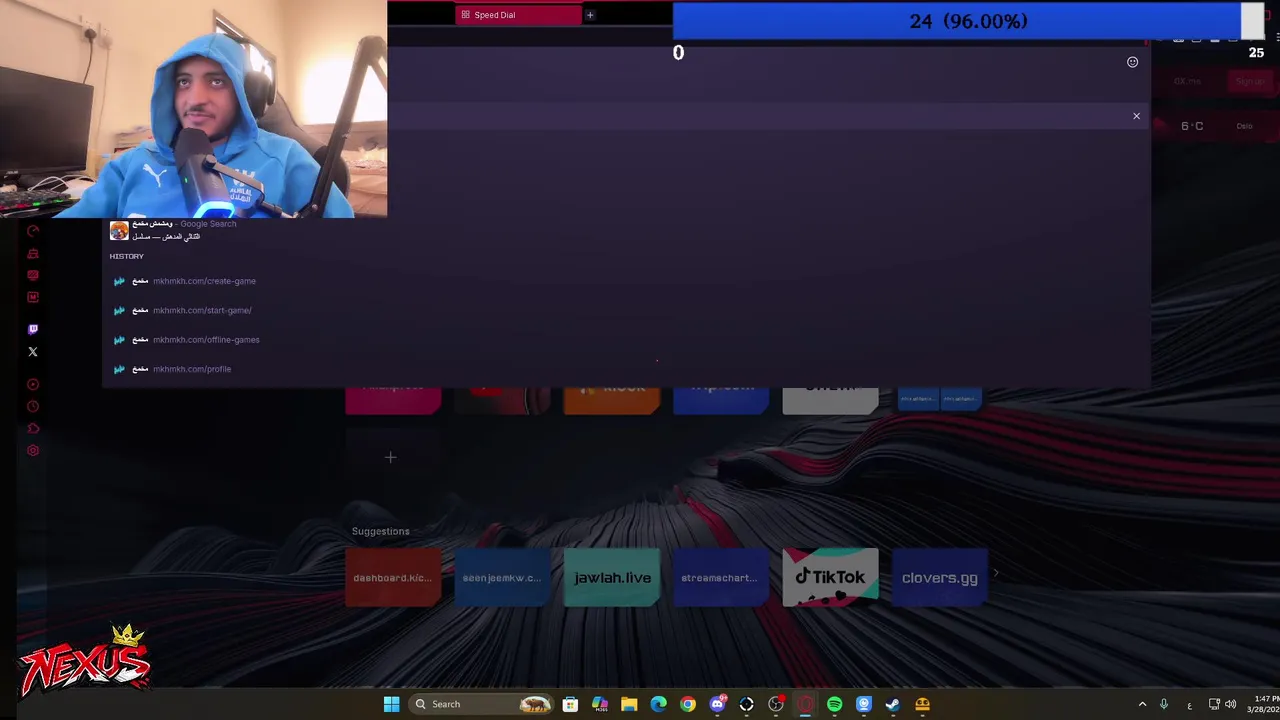Open dashboard.kick suggestion tile
This screenshot has width=1280, height=720.
[393, 578]
